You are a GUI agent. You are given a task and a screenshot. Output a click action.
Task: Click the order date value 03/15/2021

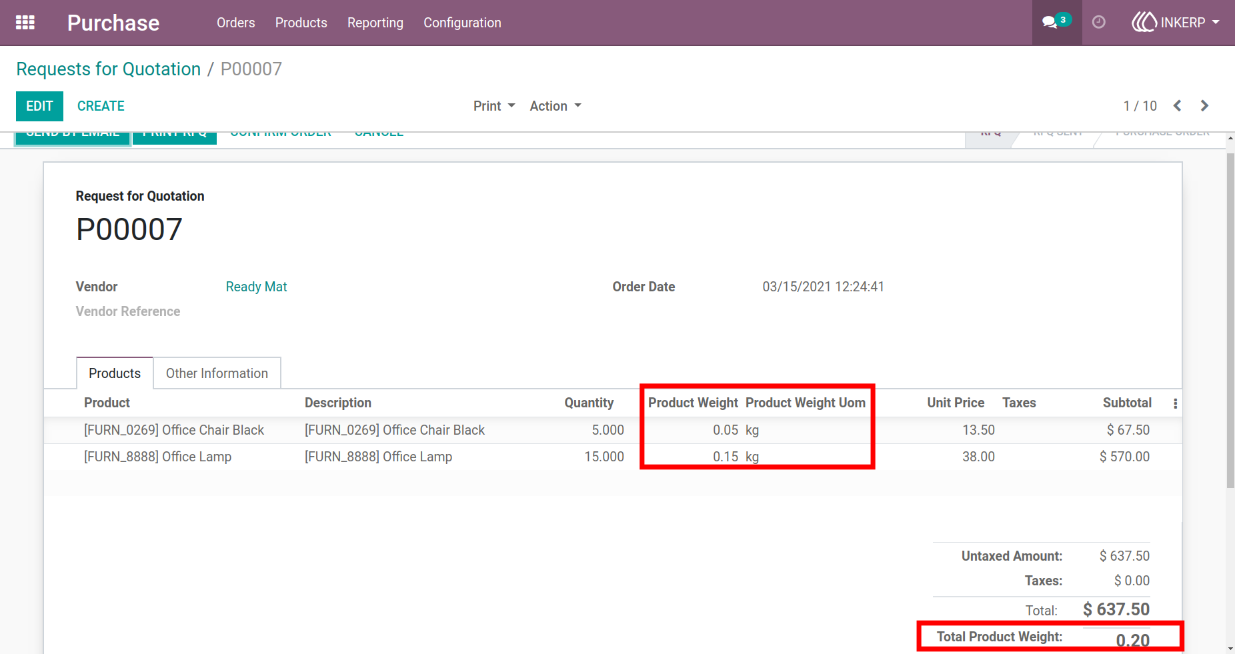823,287
